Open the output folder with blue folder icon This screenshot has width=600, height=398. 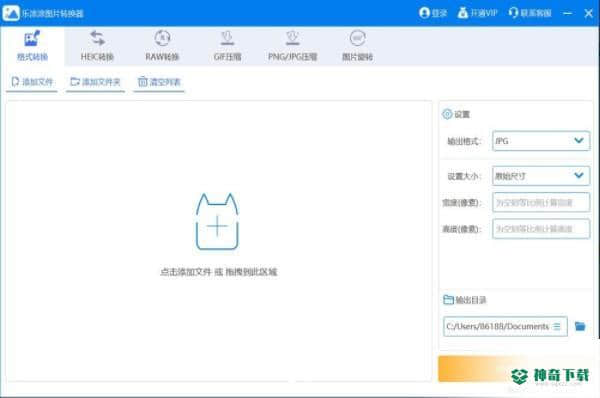pyautogui.click(x=580, y=326)
